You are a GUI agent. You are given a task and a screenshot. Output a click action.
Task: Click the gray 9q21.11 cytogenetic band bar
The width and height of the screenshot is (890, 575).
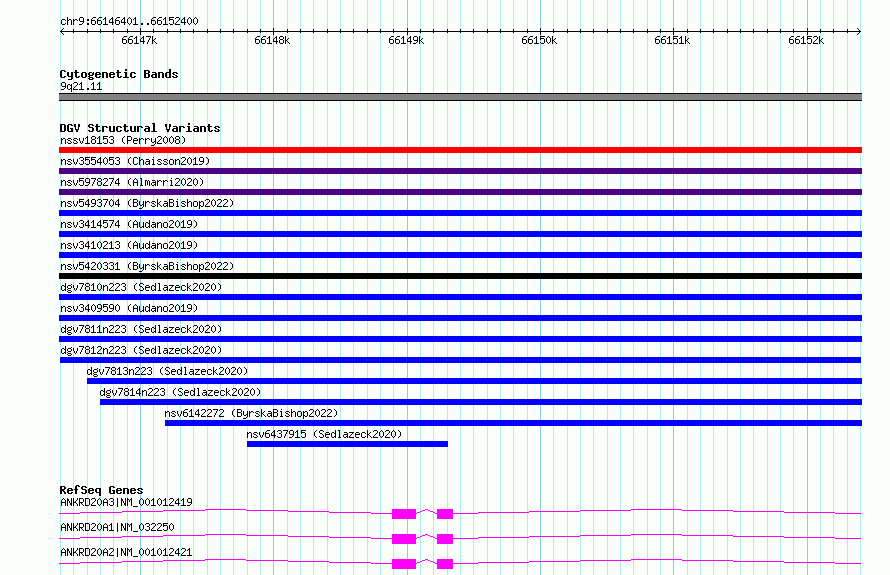(x=460, y=97)
